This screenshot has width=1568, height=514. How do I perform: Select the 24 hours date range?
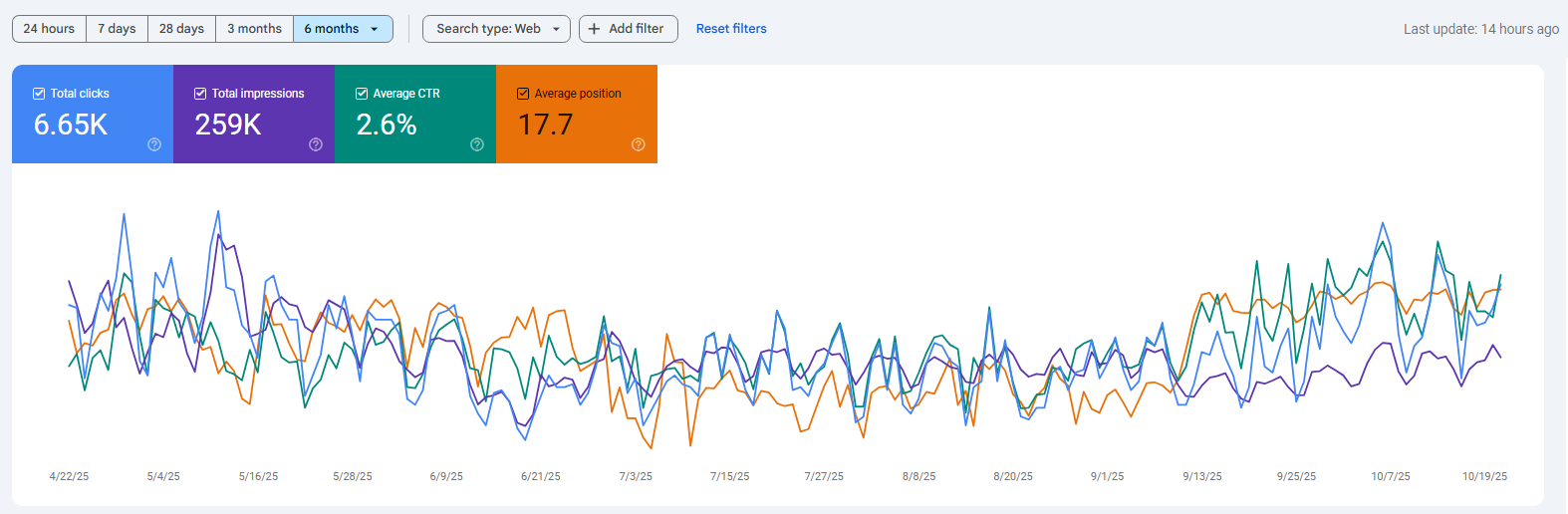[x=49, y=29]
